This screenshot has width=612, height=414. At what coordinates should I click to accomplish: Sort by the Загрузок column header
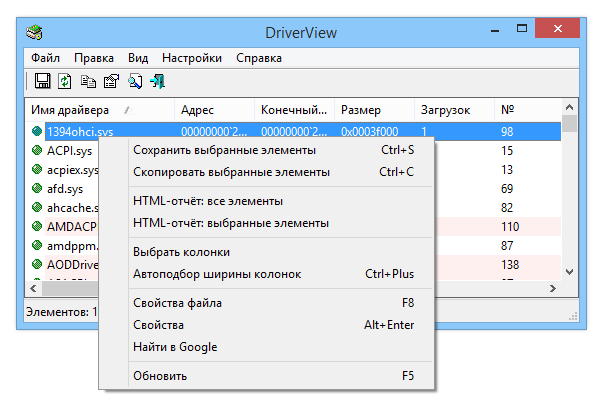(446, 109)
